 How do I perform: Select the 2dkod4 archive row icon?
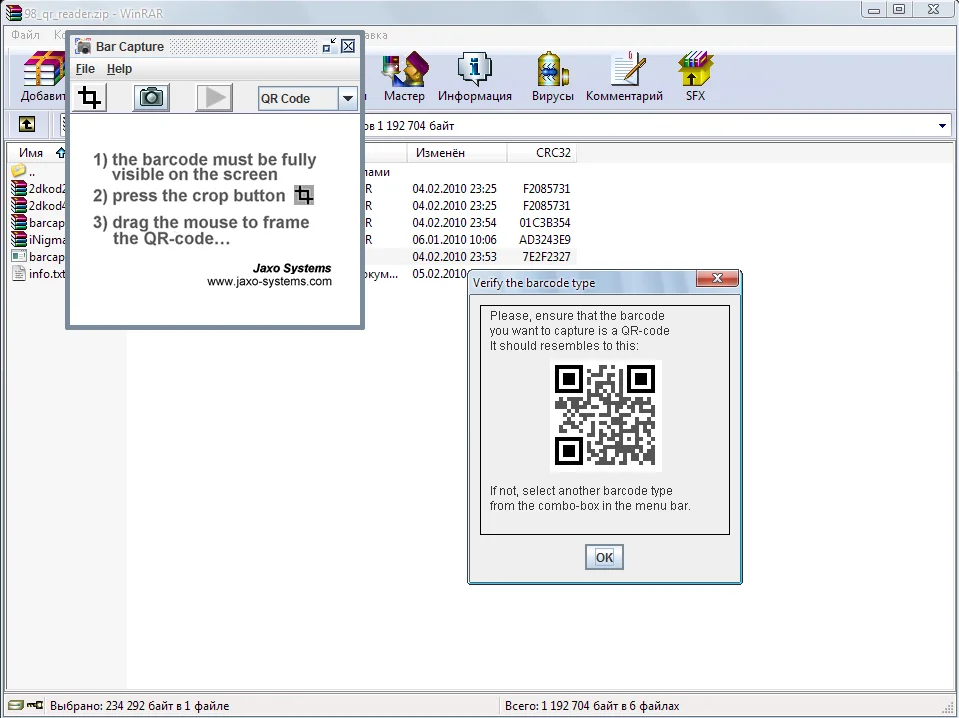(19, 205)
